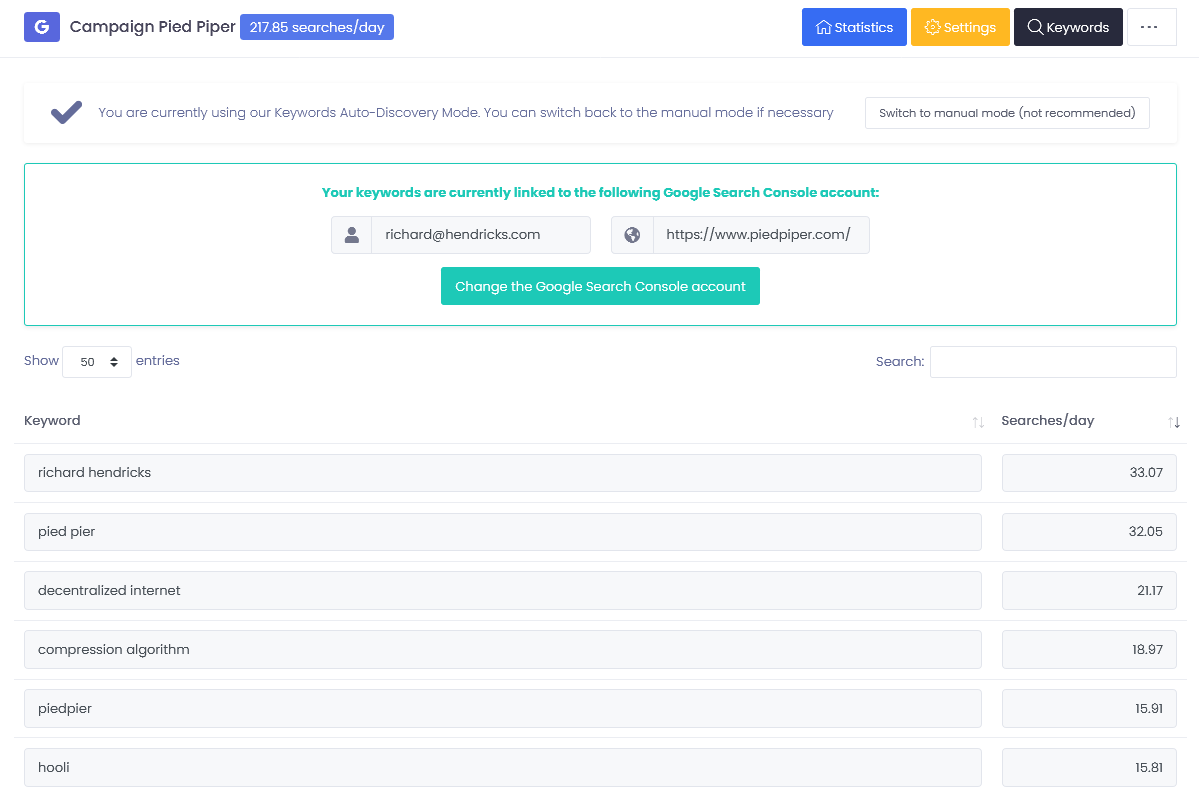1199x794 pixels.
Task: Click the house icon in Statistics button
Action: coord(824,28)
